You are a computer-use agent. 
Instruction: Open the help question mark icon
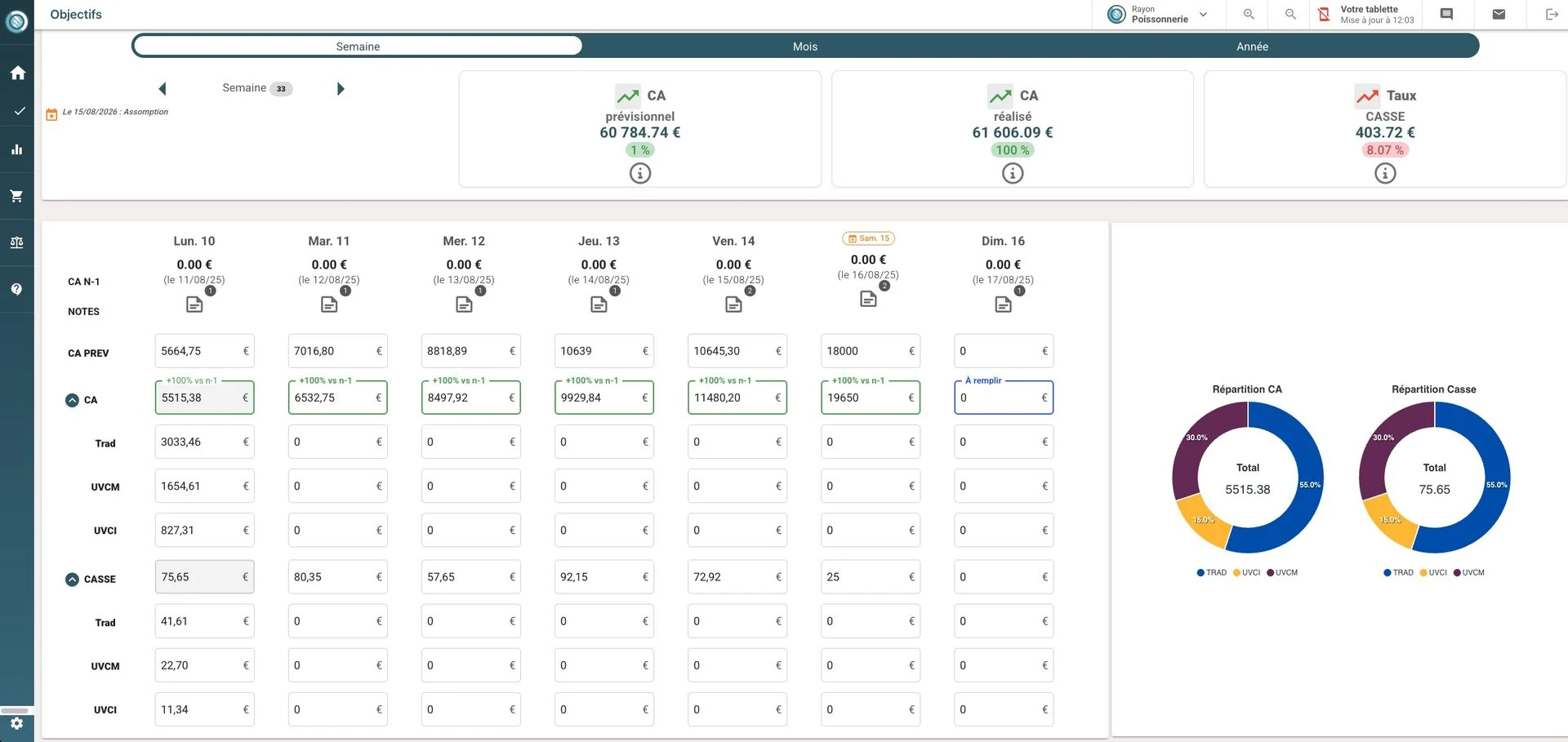[16, 289]
